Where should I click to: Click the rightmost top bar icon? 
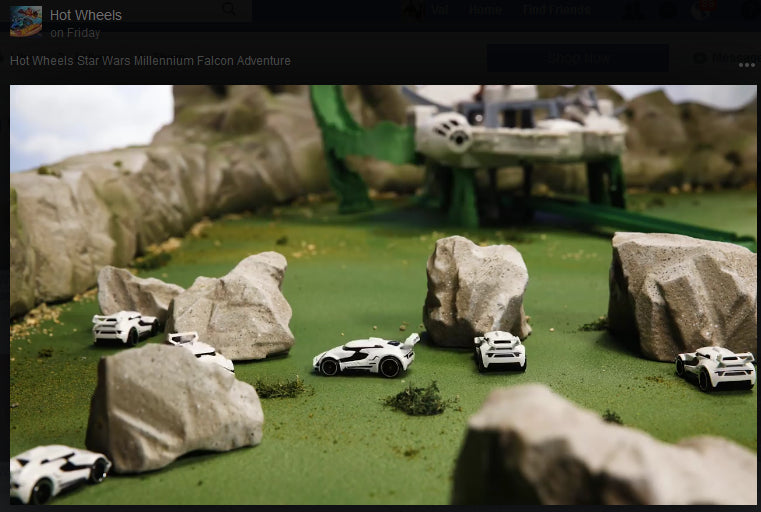coord(748,10)
